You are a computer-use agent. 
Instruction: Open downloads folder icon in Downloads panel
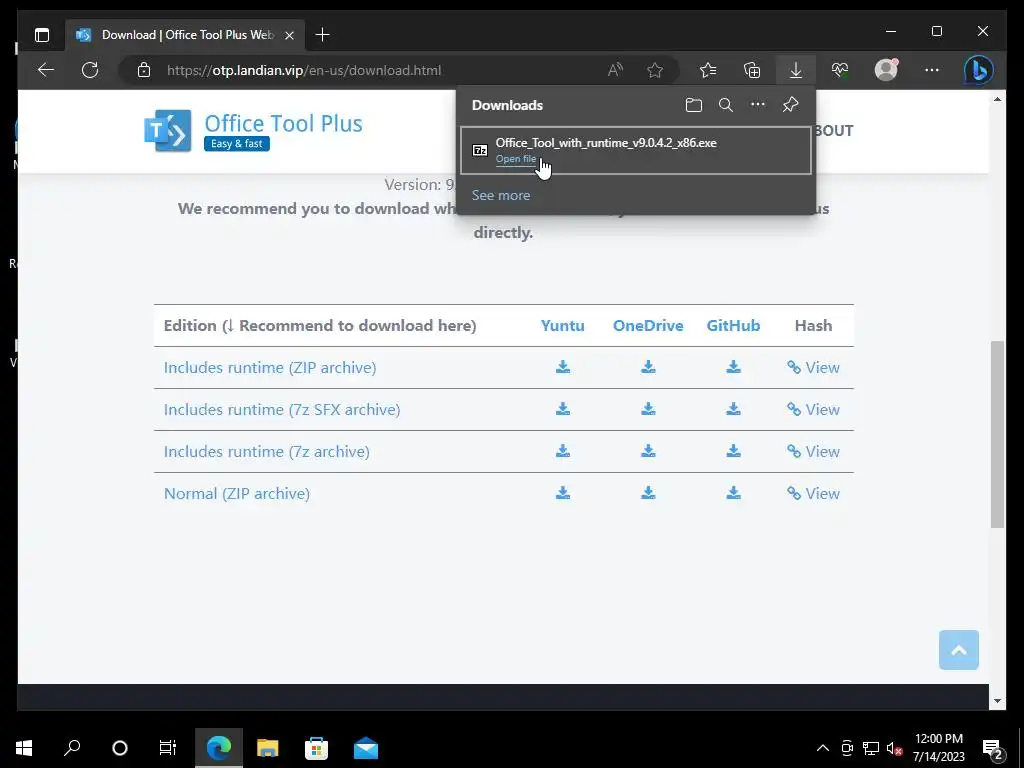coord(694,105)
